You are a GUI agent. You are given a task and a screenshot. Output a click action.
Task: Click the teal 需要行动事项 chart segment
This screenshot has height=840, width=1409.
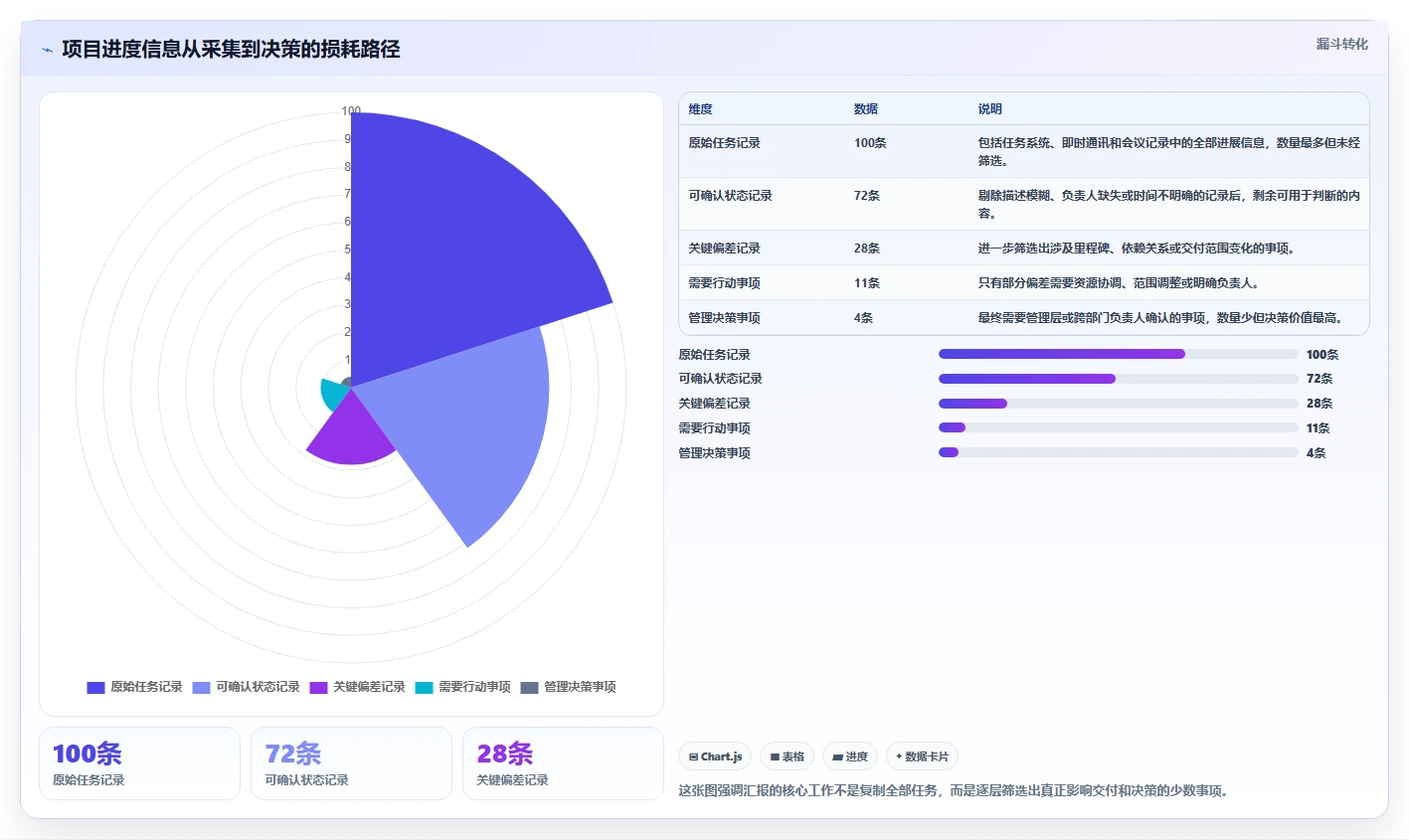334,393
